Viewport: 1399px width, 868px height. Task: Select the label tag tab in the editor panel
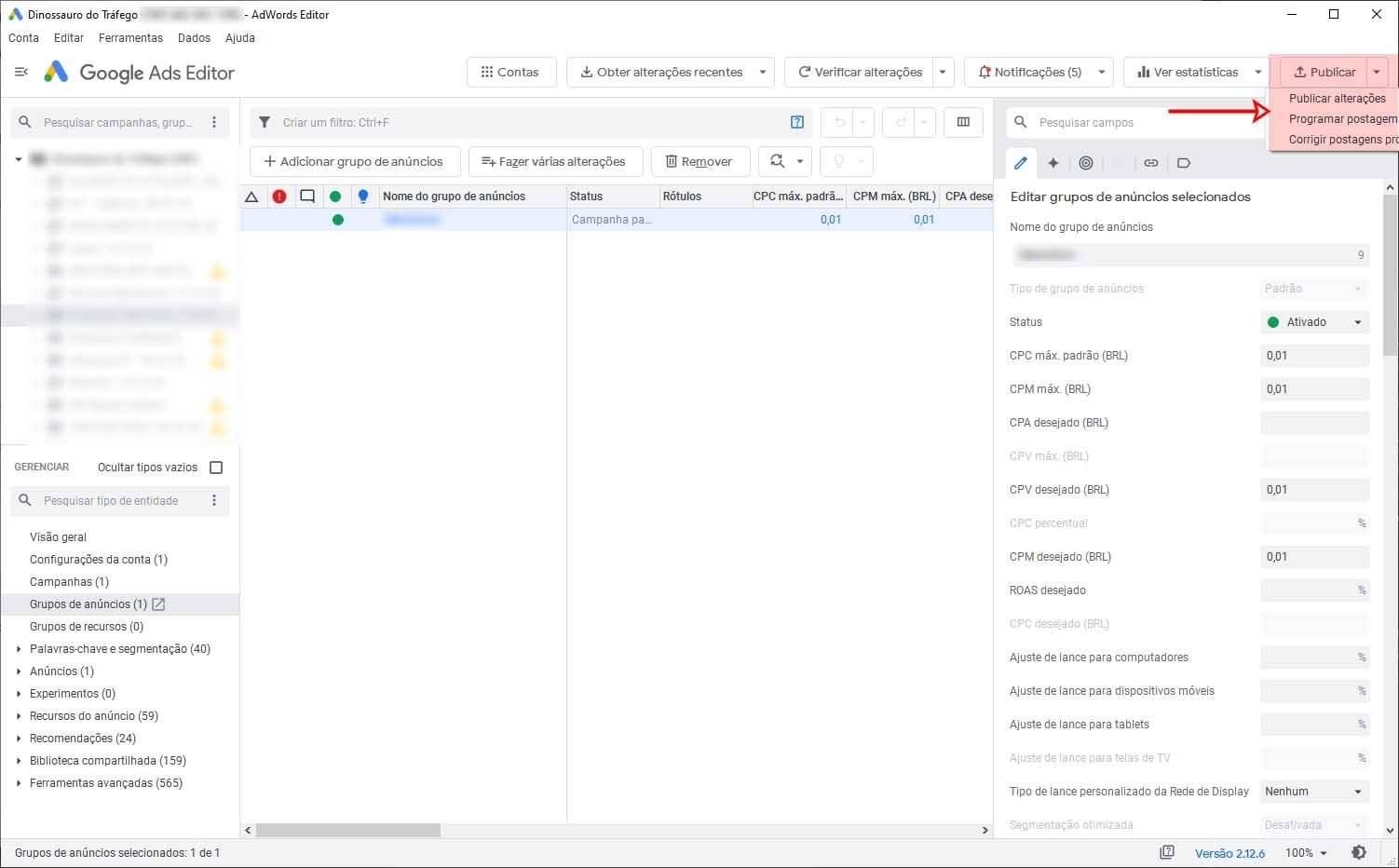coord(1184,163)
